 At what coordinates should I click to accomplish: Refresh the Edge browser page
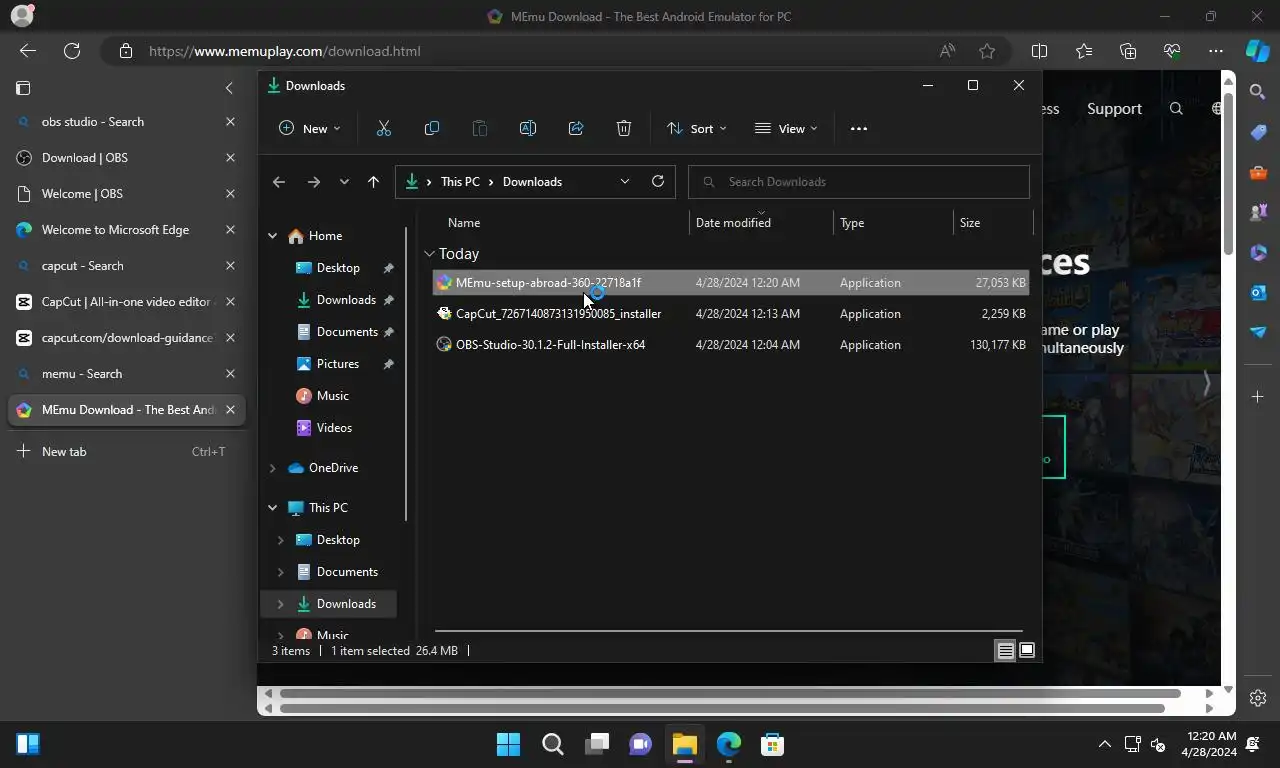tap(72, 51)
